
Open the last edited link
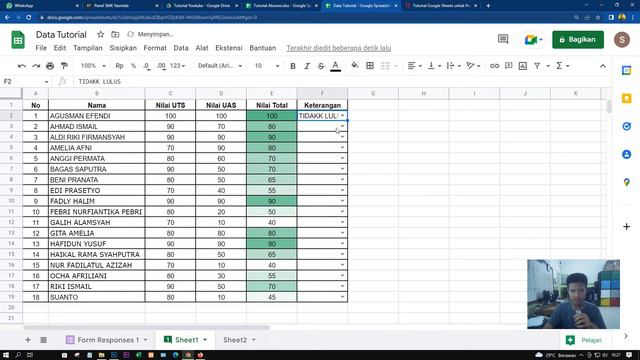tap(338, 48)
